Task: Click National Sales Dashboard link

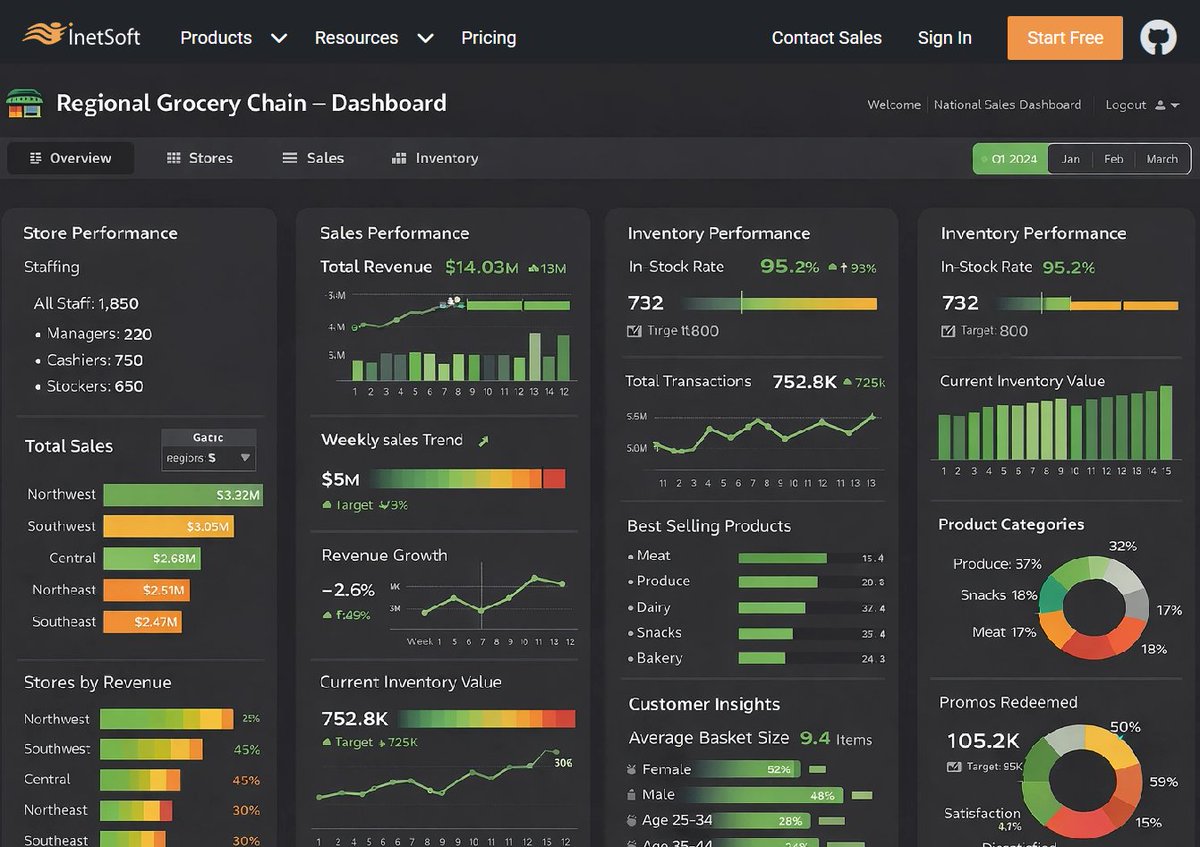Action: (1007, 105)
